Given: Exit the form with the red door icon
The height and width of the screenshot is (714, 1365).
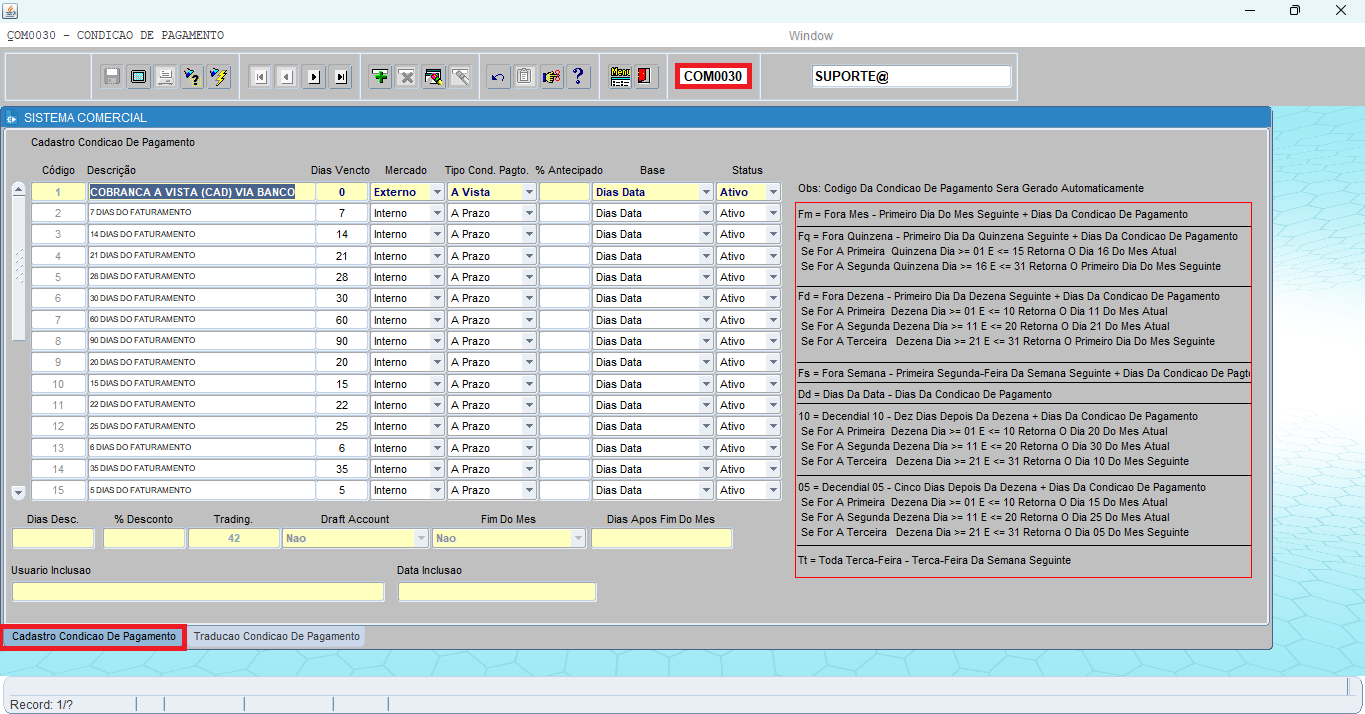Looking at the screenshot, I should [x=645, y=76].
